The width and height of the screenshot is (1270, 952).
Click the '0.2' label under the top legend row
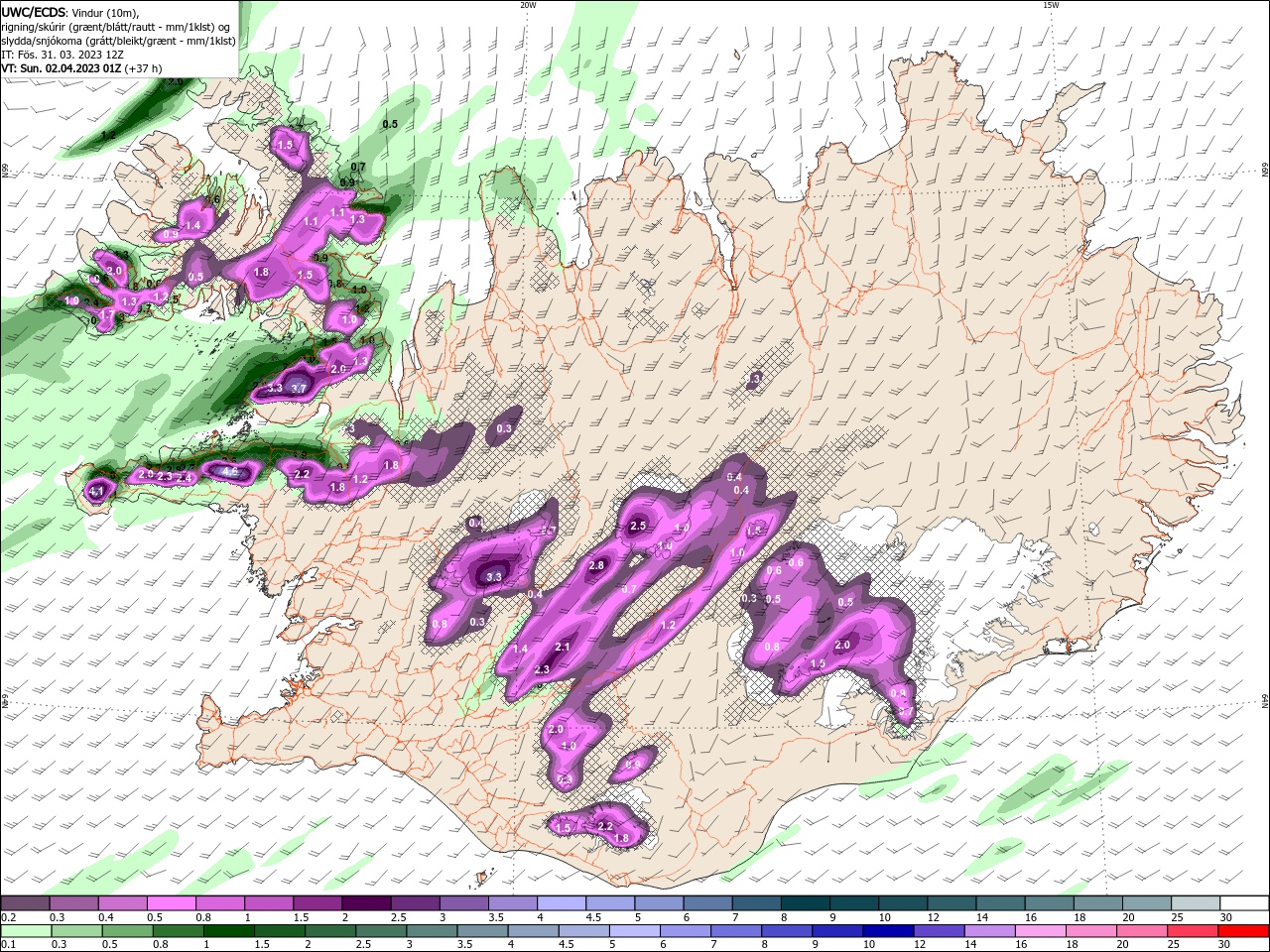[8, 917]
